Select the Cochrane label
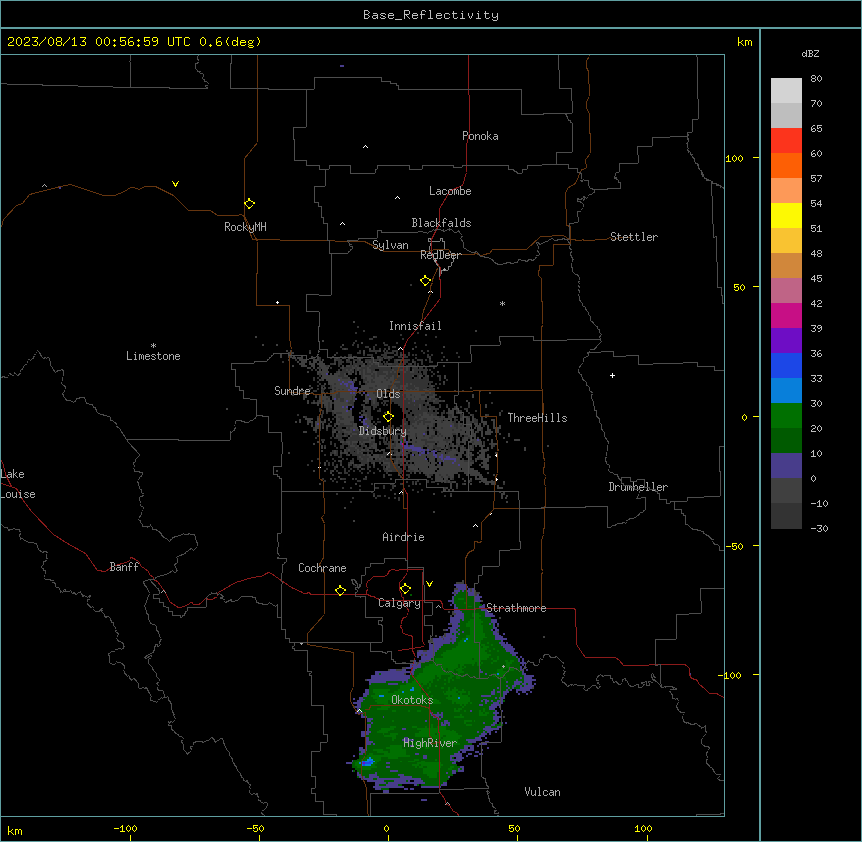 [322, 568]
